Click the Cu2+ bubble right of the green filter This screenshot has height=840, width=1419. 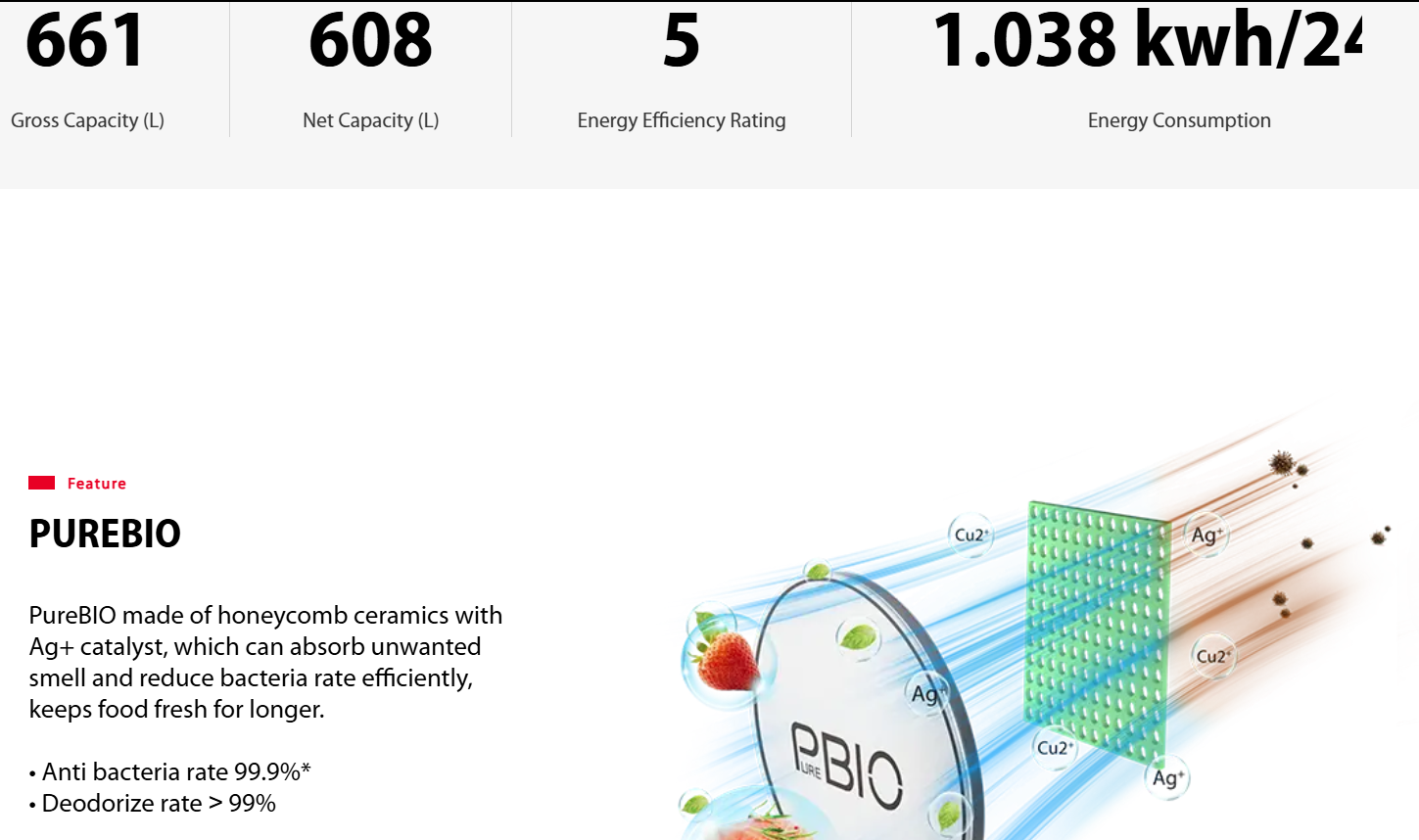[1212, 656]
